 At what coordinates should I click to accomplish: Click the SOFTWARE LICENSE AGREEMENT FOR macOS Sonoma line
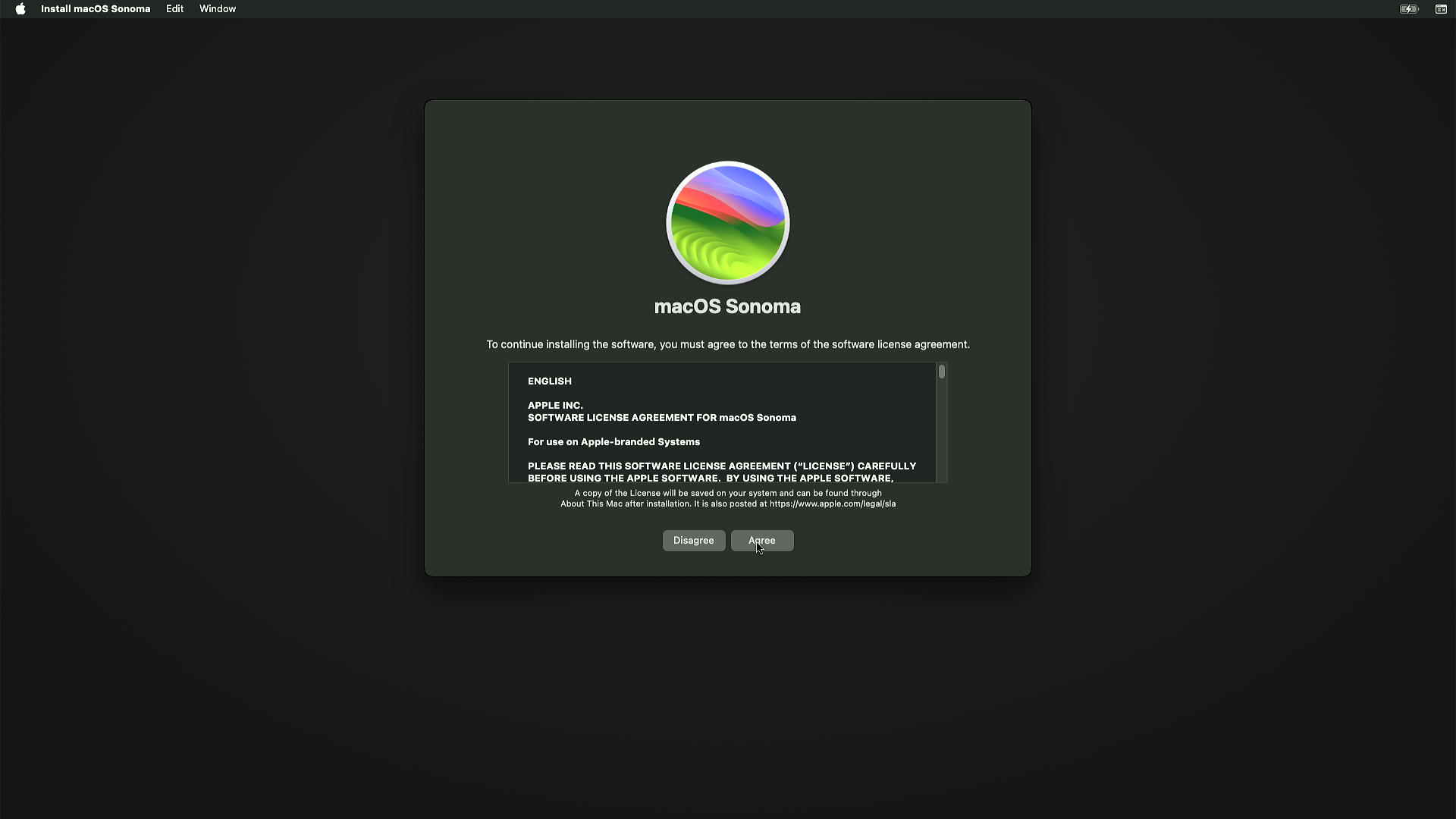661,418
